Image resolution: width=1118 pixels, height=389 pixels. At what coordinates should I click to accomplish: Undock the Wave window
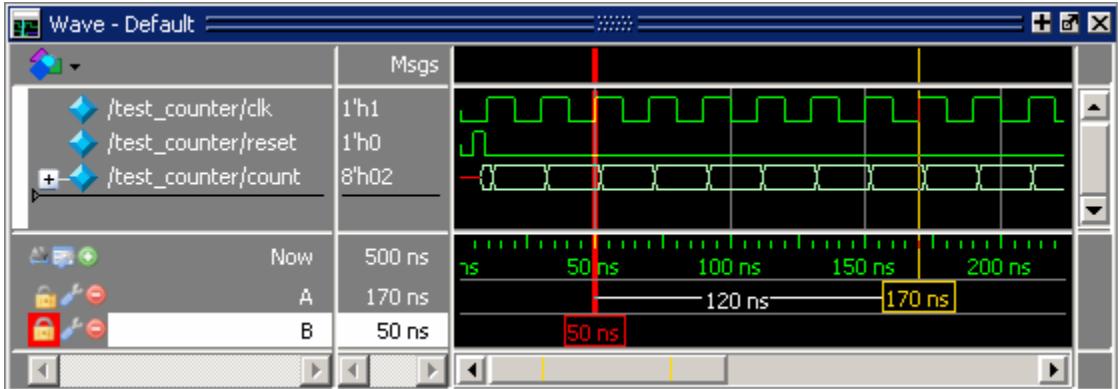point(1070,24)
